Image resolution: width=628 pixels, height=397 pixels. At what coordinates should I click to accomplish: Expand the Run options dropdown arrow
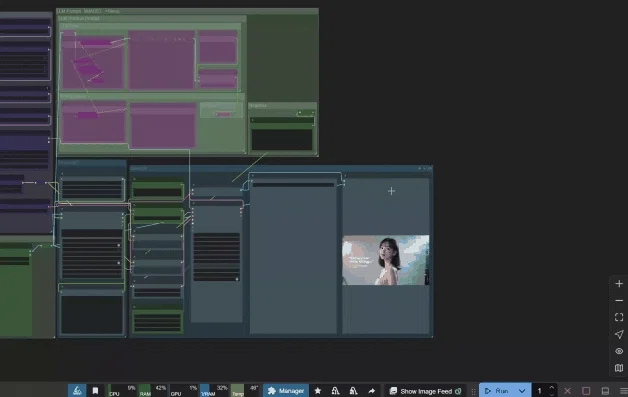point(522,391)
